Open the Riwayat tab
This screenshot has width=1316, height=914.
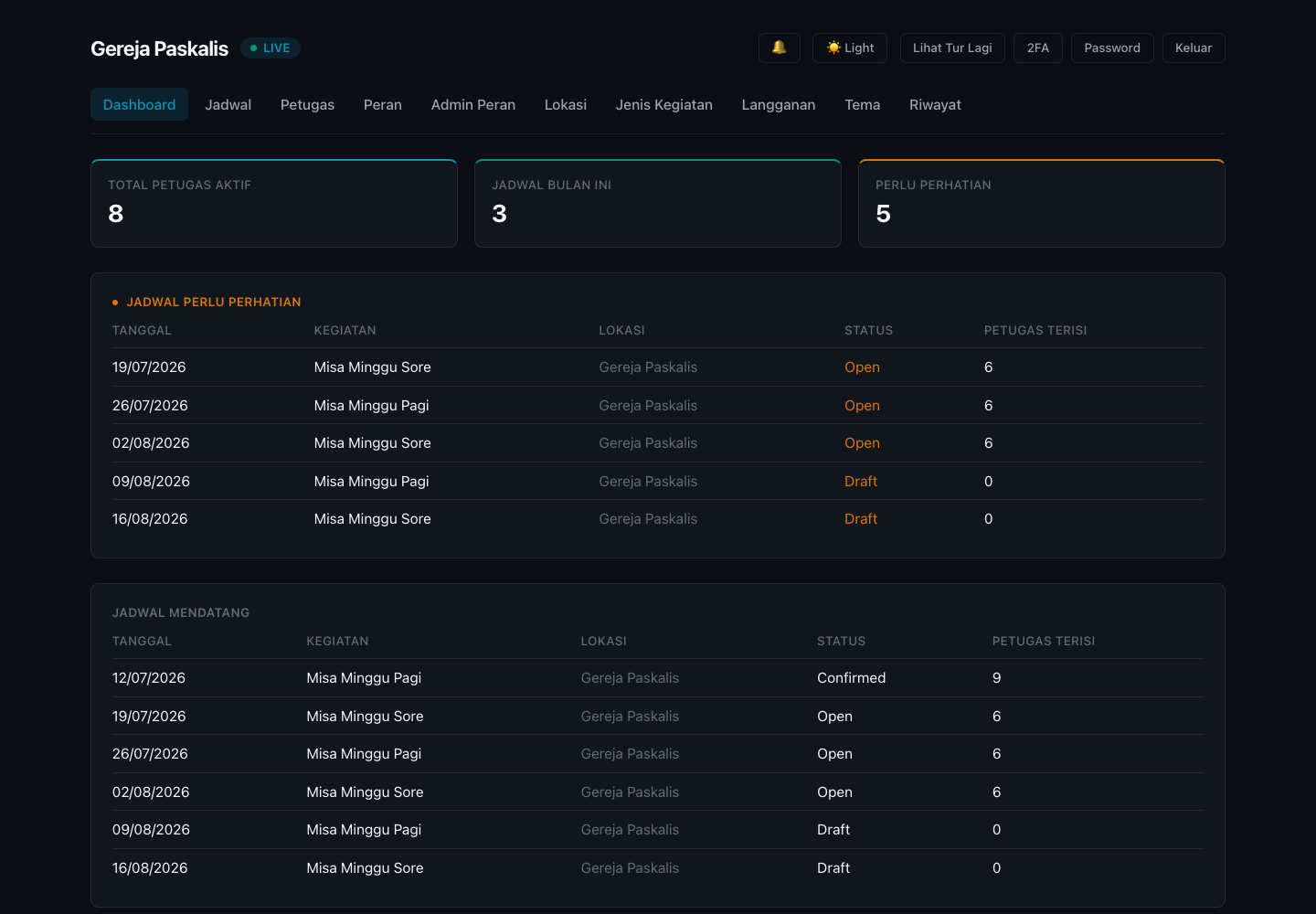point(935,104)
